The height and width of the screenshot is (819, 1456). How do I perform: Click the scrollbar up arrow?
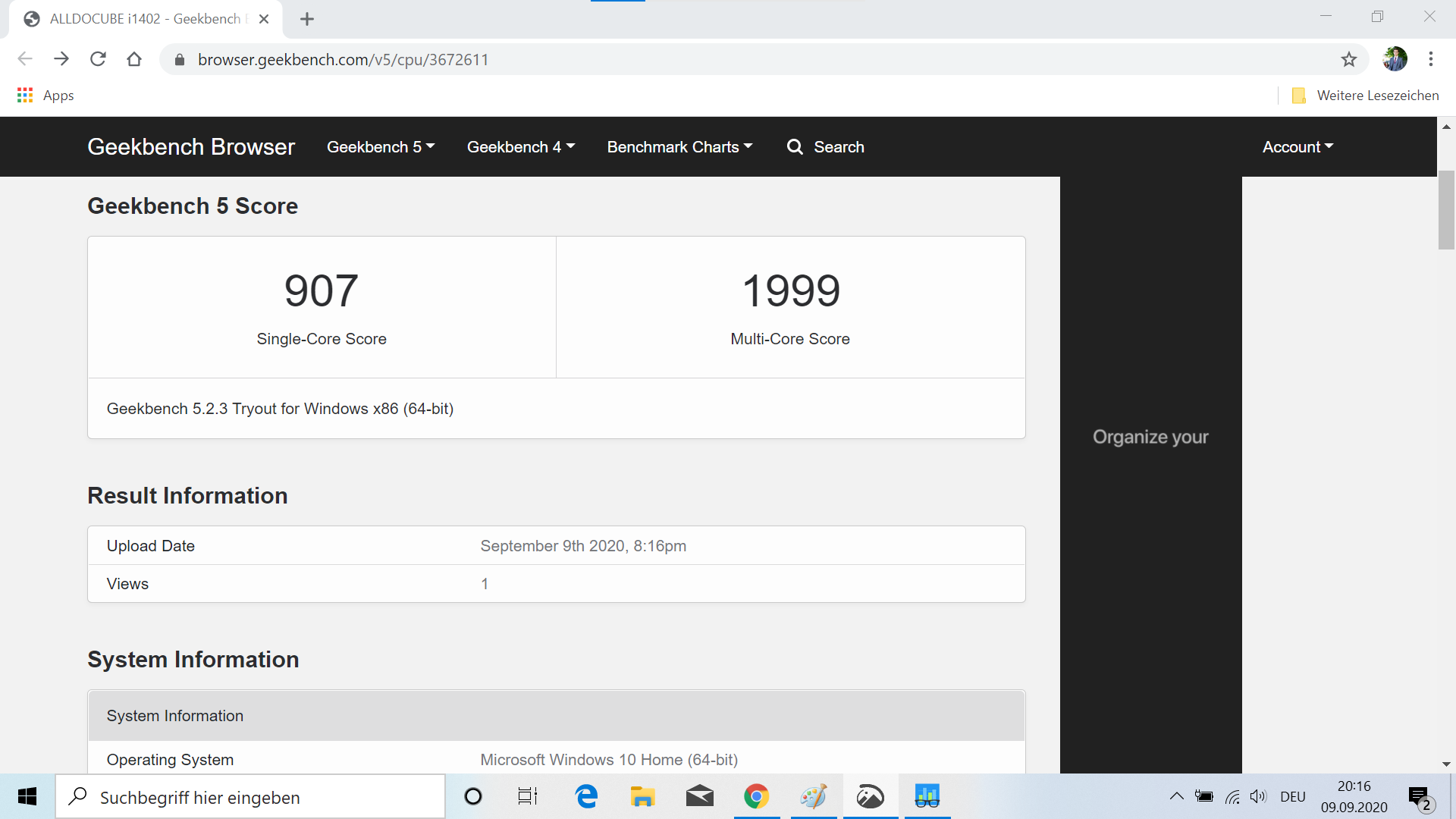pos(1446,127)
